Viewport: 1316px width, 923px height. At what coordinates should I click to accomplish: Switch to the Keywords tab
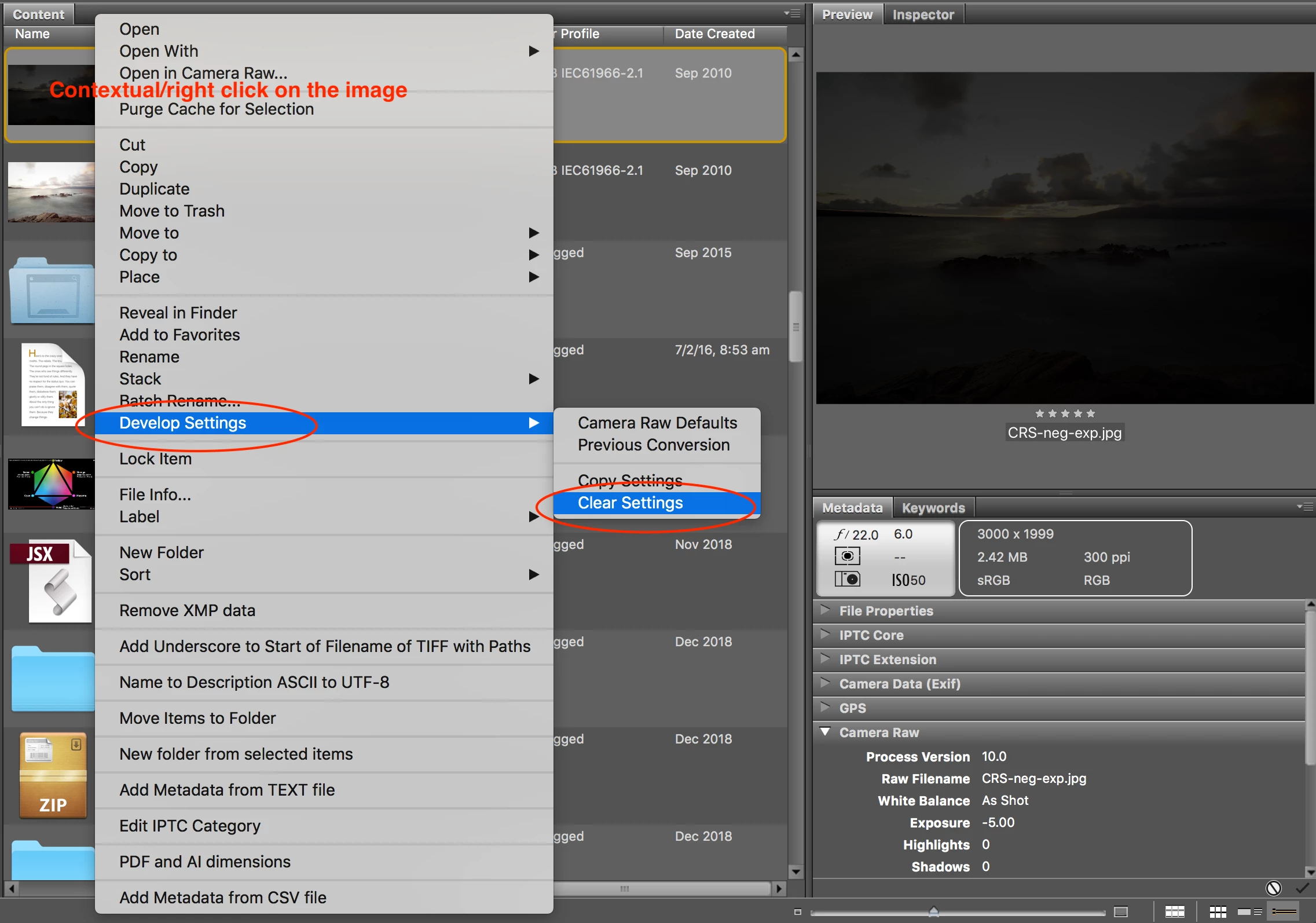pyautogui.click(x=933, y=508)
